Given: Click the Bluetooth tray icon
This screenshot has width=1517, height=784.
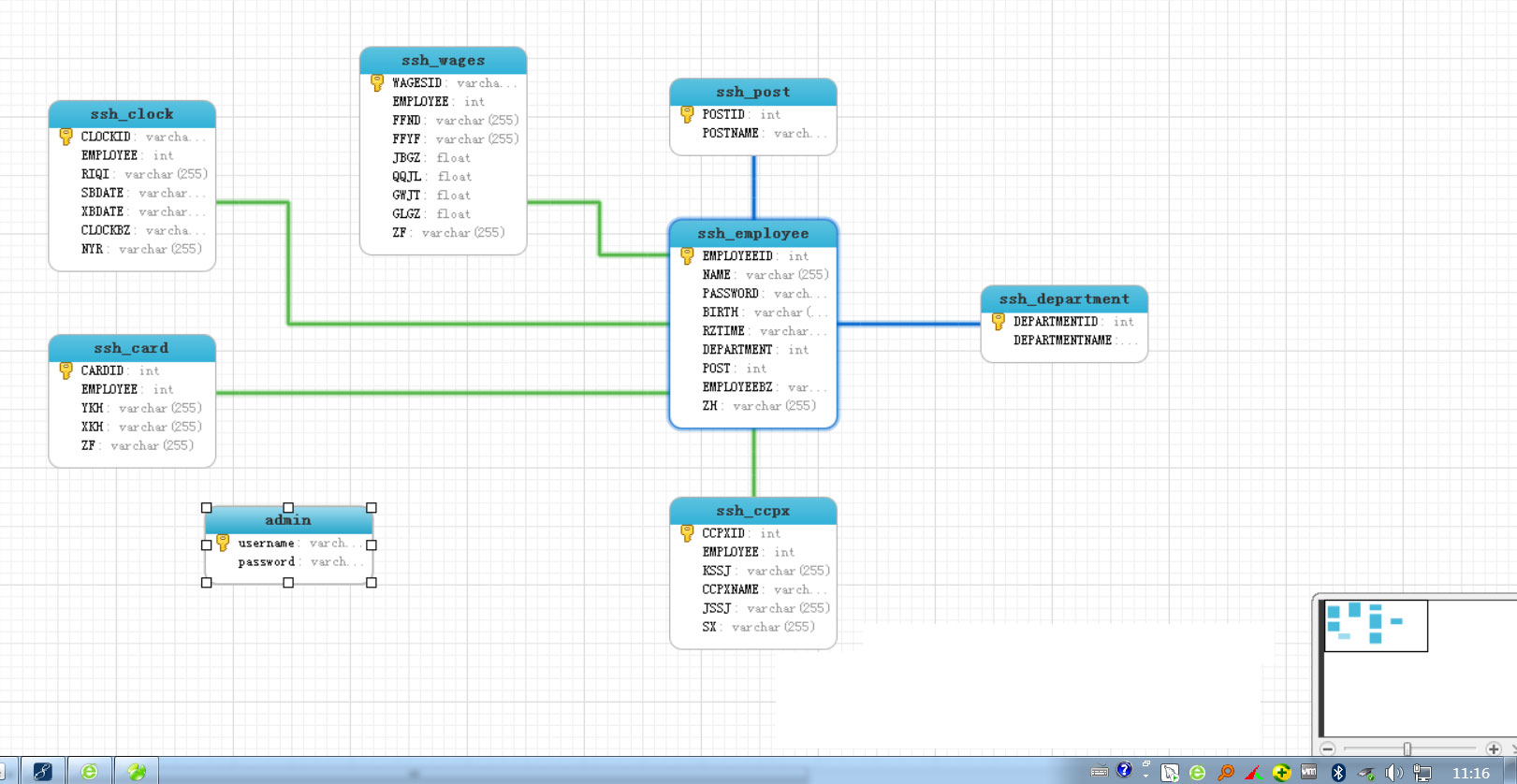Looking at the screenshot, I should pyautogui.click(x=1338, y=772).
